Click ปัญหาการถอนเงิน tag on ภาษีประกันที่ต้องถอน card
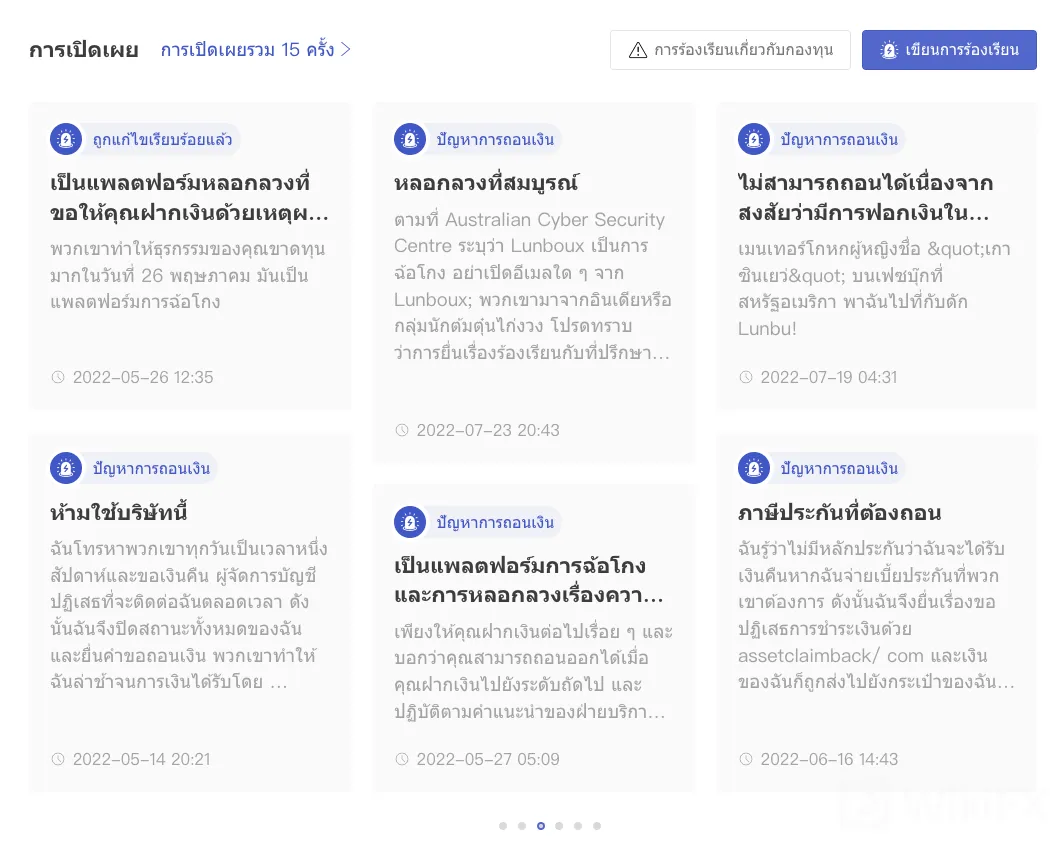 (x=839, y=468)
